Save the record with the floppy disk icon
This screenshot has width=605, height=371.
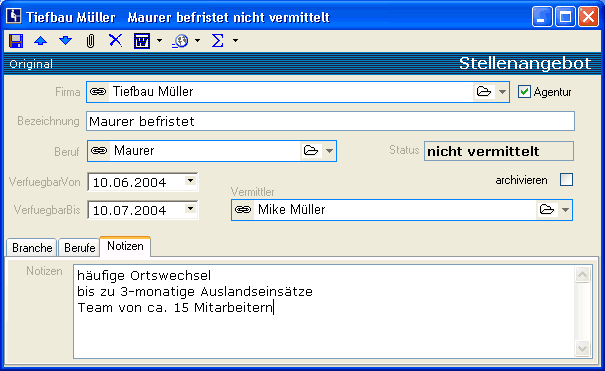click(x=16, y=41)
